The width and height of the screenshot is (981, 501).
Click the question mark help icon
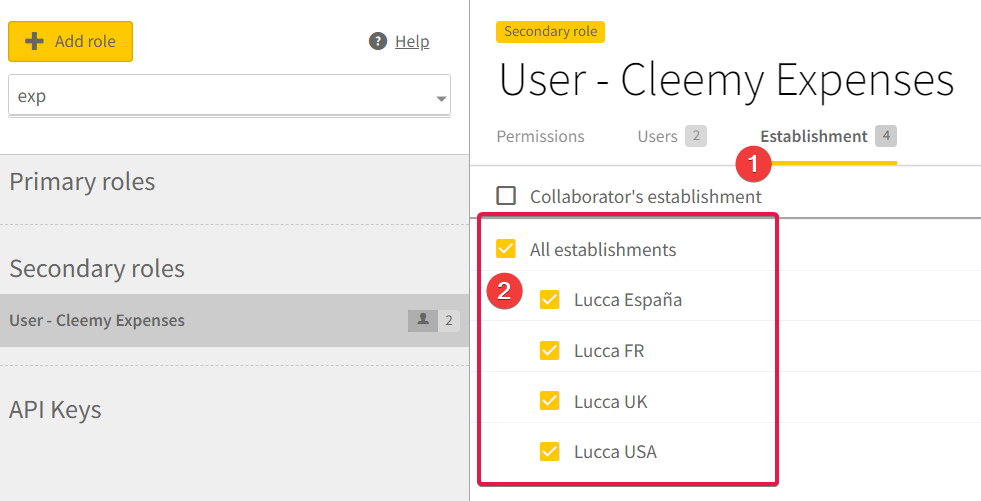click(378, 41)
